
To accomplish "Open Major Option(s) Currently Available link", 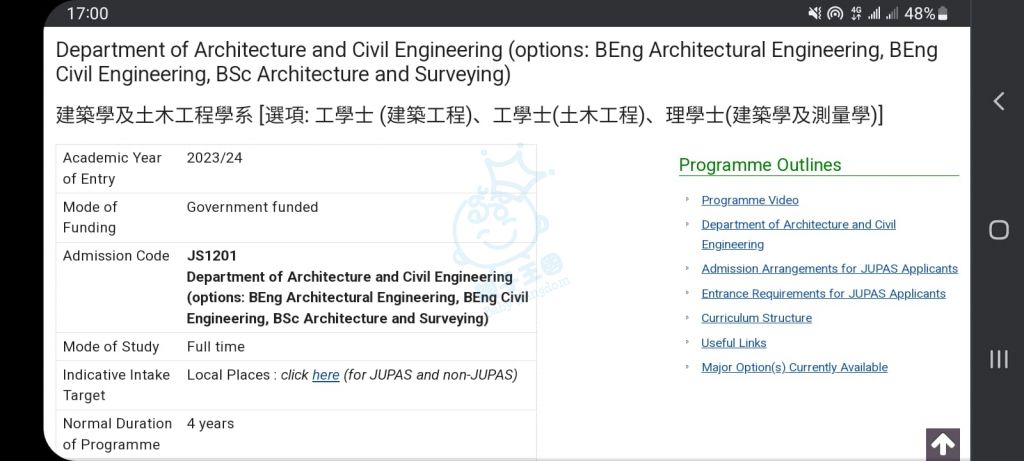I will [794, 367].
